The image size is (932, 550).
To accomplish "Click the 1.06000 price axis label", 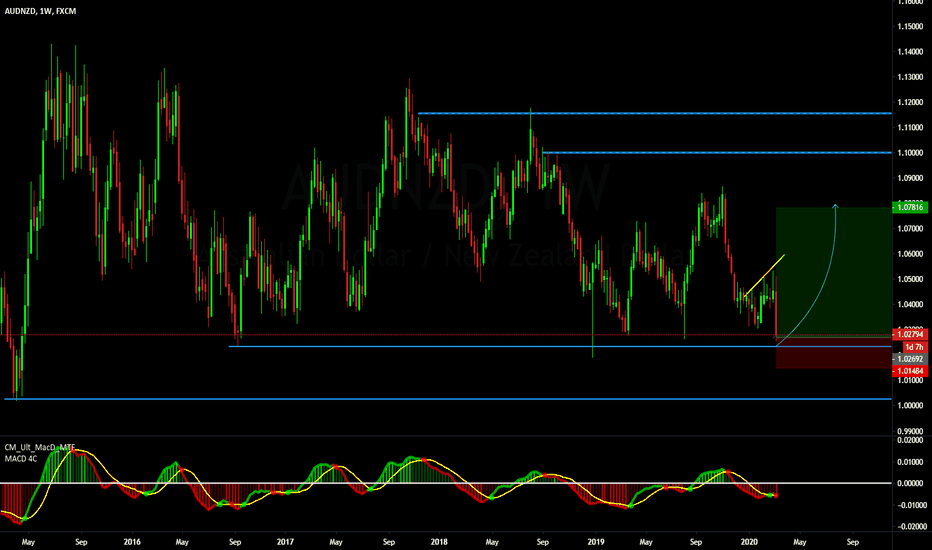I will [x=911, y=254].
